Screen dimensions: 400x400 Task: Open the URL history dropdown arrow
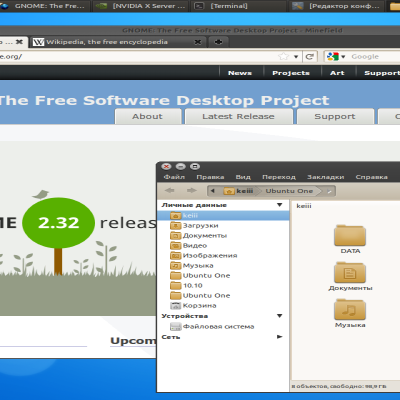(296, 57)
